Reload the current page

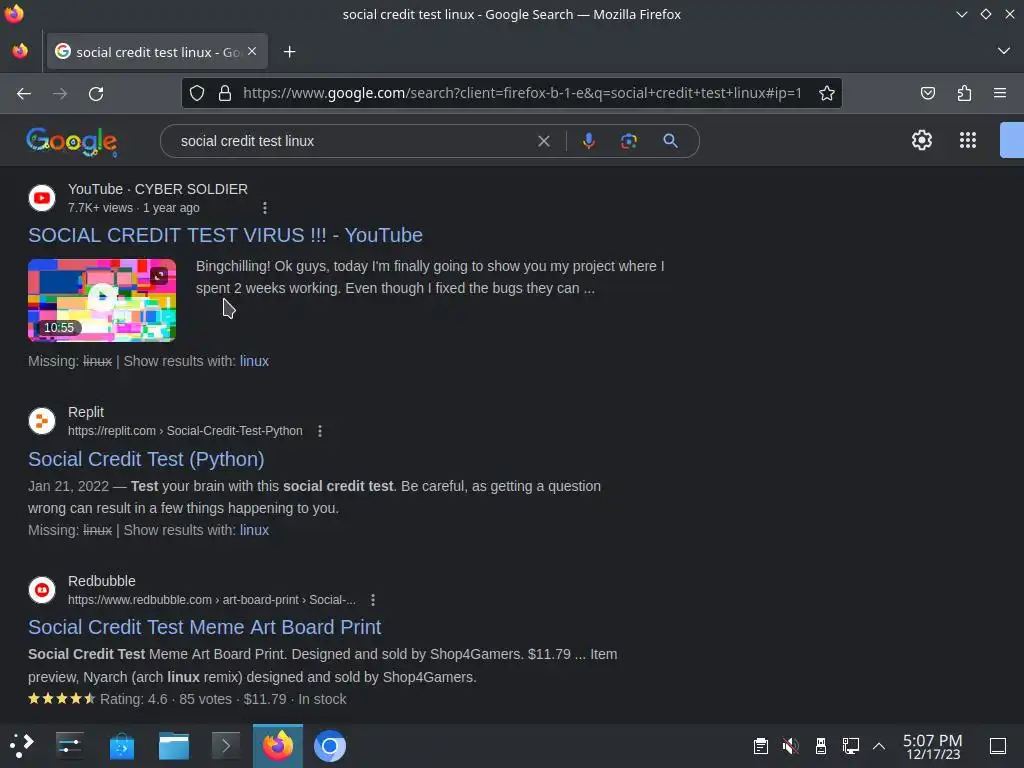pos(96,93)
